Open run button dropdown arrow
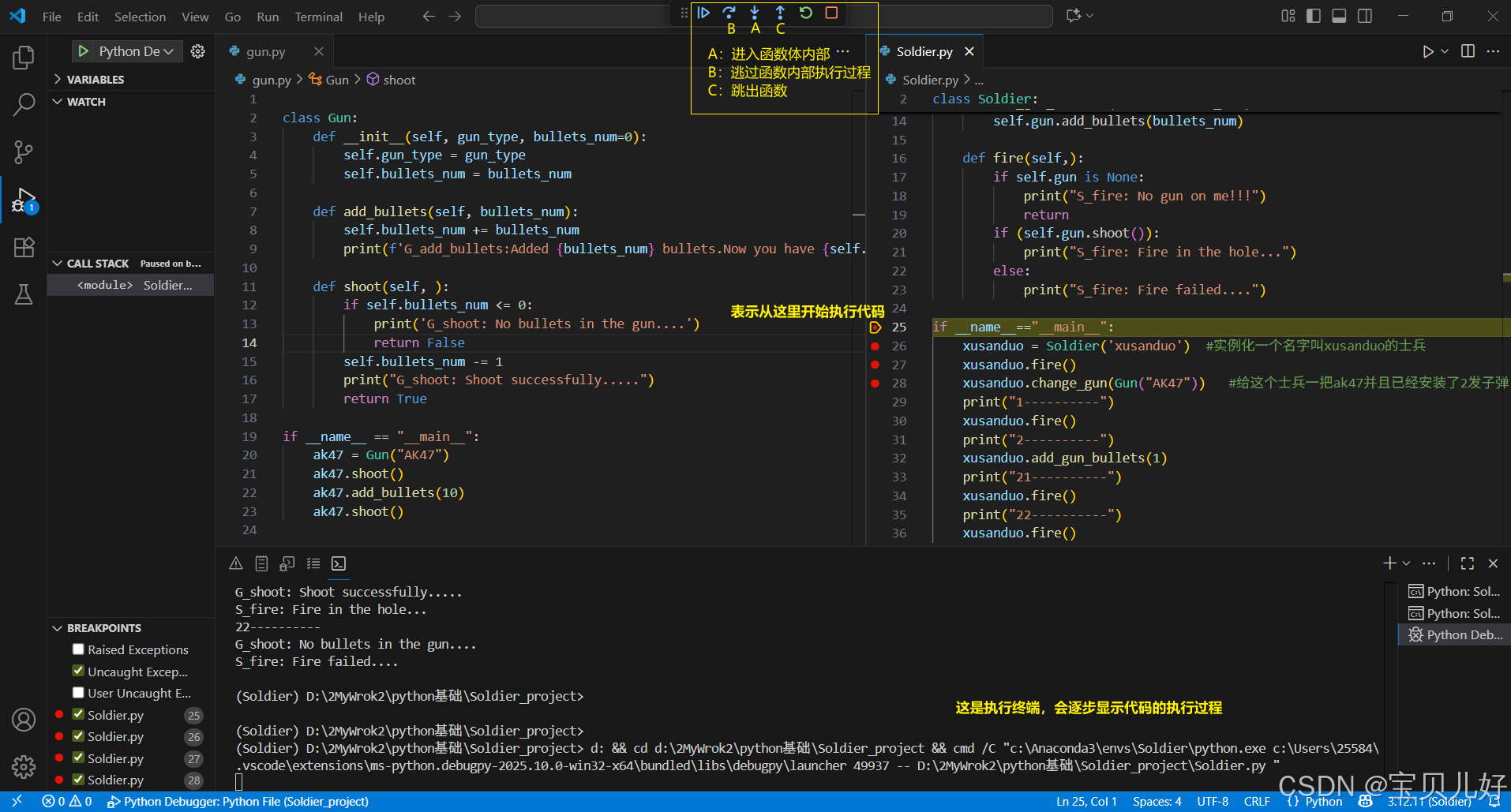The image size is (1511, 812). 1445,51
